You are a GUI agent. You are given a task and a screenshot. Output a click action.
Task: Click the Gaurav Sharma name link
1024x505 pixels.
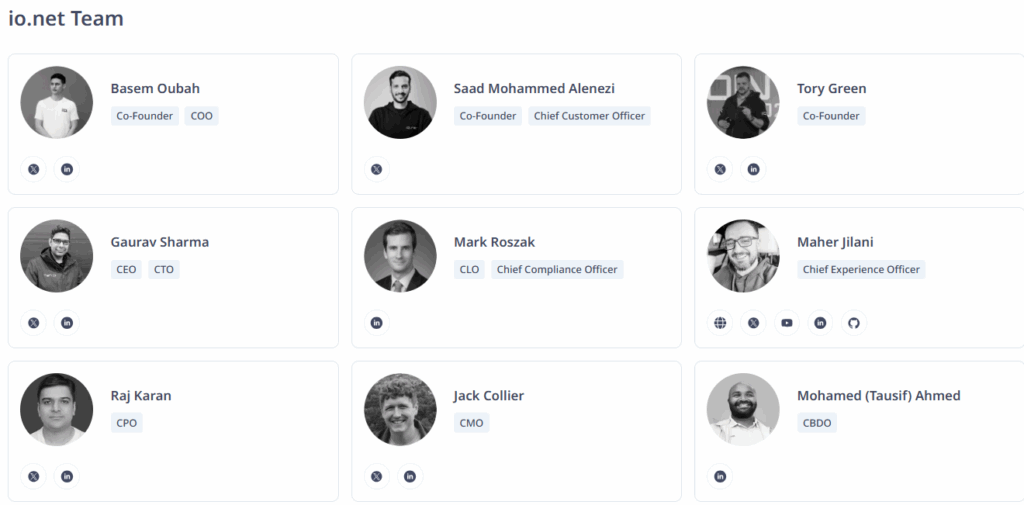tap(160, 242)
